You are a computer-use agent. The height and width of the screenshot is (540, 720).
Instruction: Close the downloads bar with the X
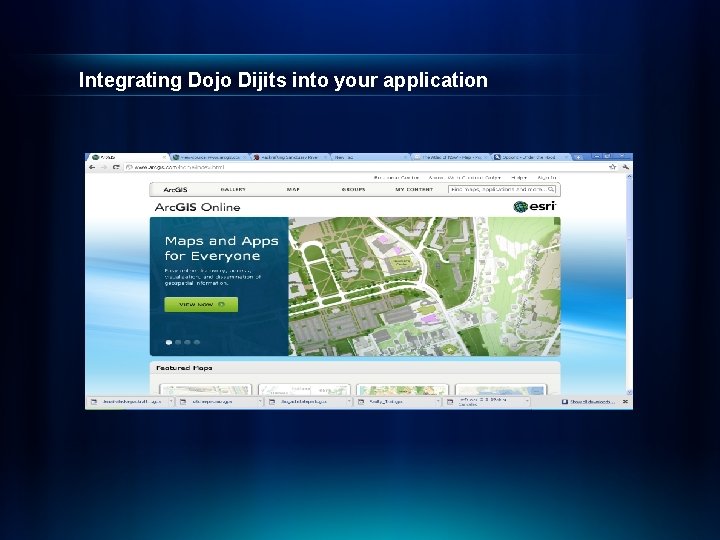coord(625,401)
